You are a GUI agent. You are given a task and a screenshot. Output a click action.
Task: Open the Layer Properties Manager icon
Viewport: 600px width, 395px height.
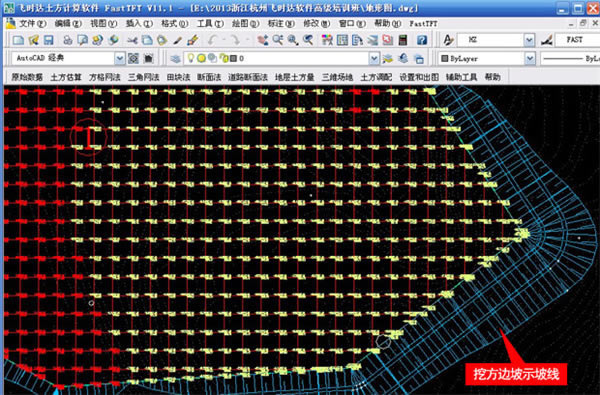[x=175, y=59]
